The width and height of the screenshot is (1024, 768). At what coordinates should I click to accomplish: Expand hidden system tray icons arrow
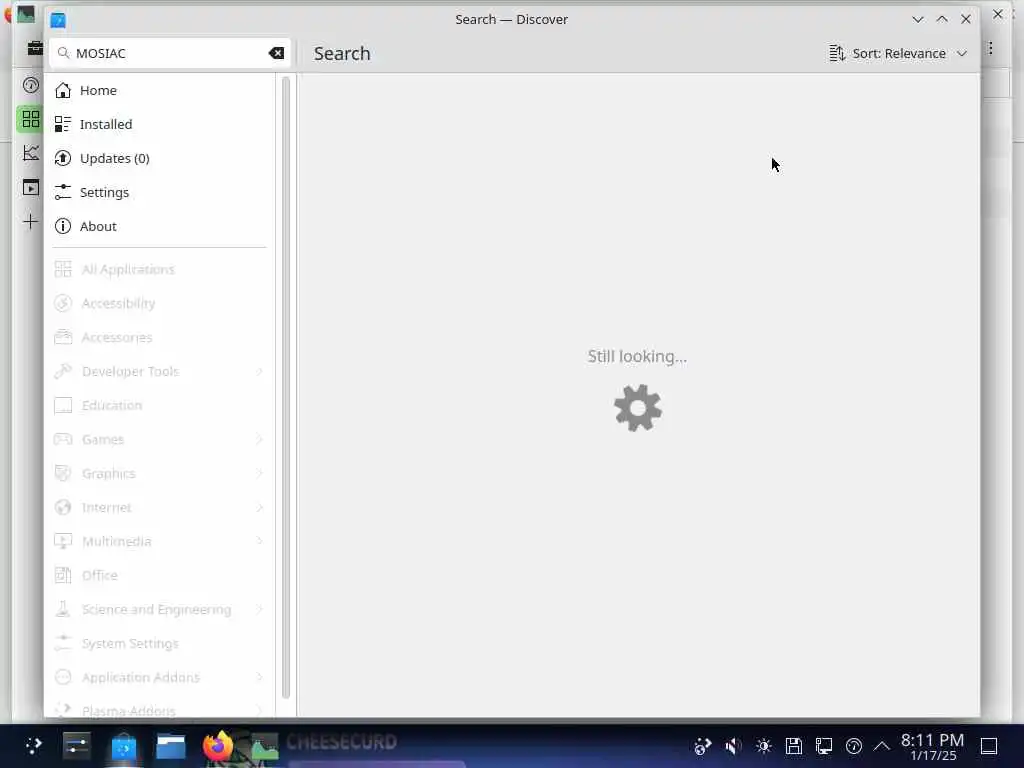coord(882,746)
